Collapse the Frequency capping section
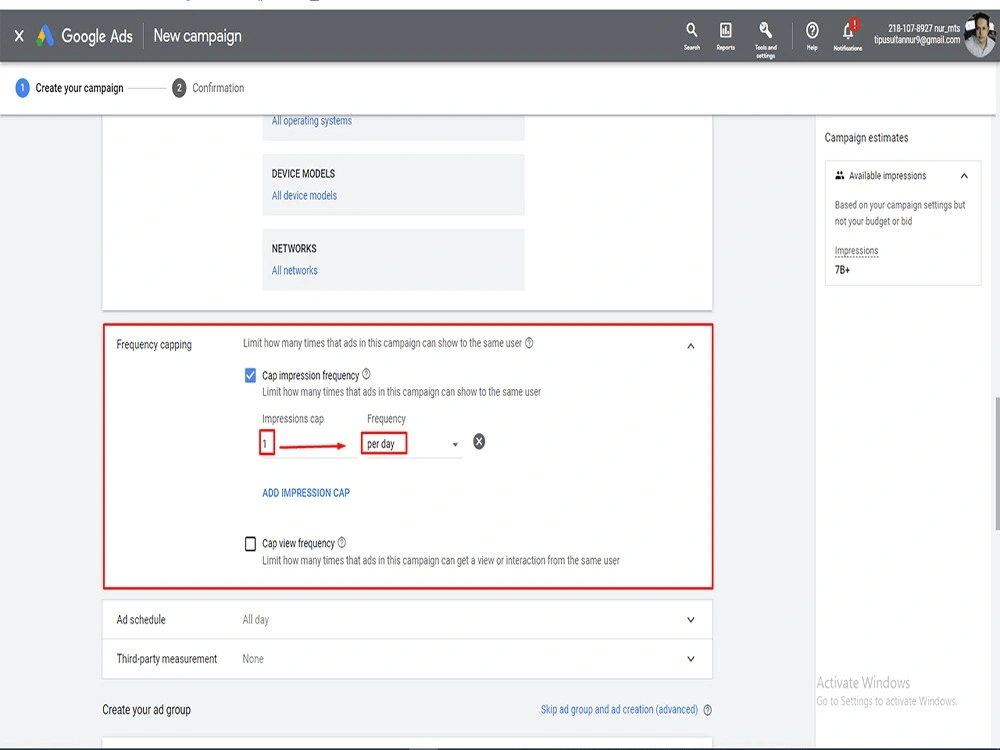The image size is (1000, 750). pyautogui.click(x=691, y=346)
